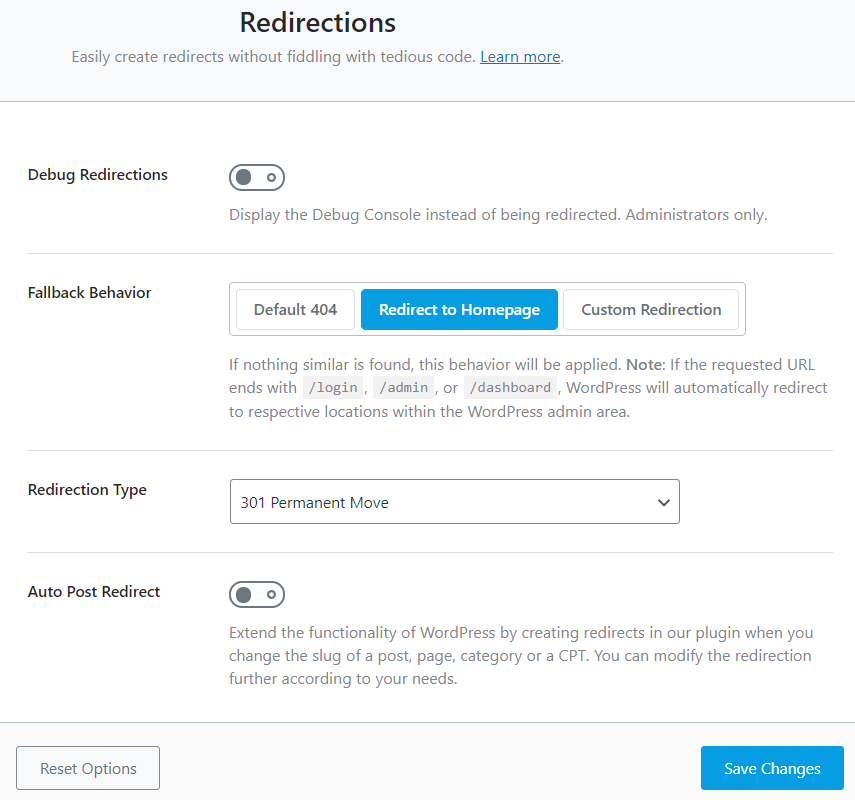Image resolution: width=855 pixels, height=800 pixels.
Task: Save Changes to redirection settings
Action: point(772,768)
